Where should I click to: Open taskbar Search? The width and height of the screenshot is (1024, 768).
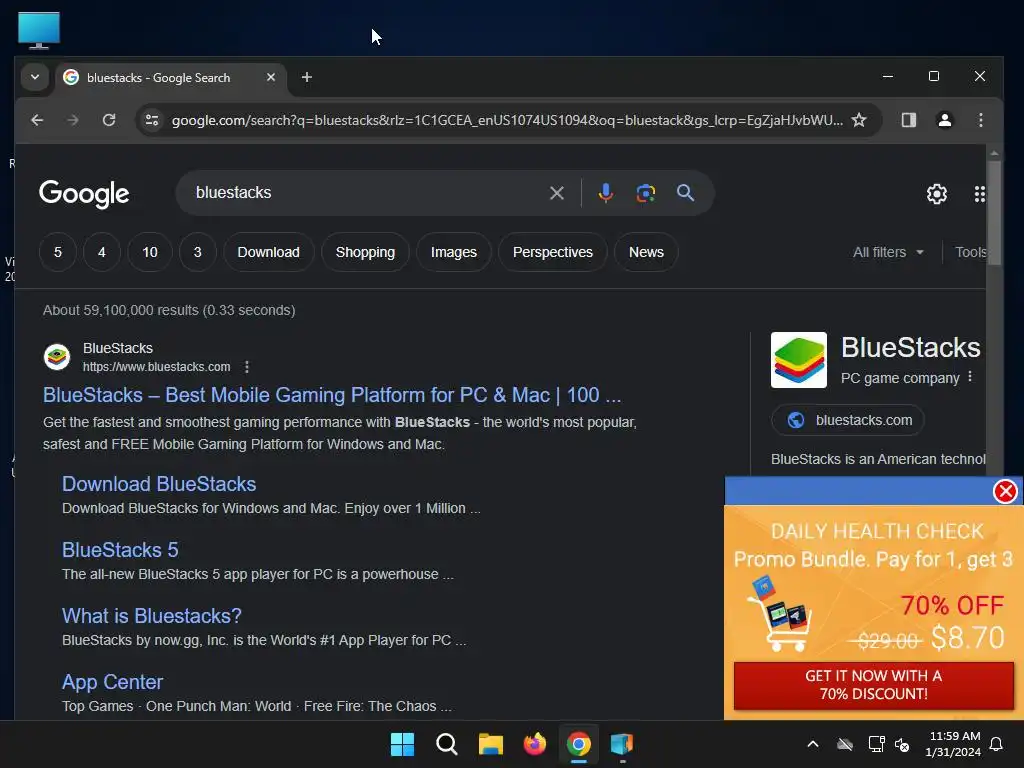coord(447,744)
